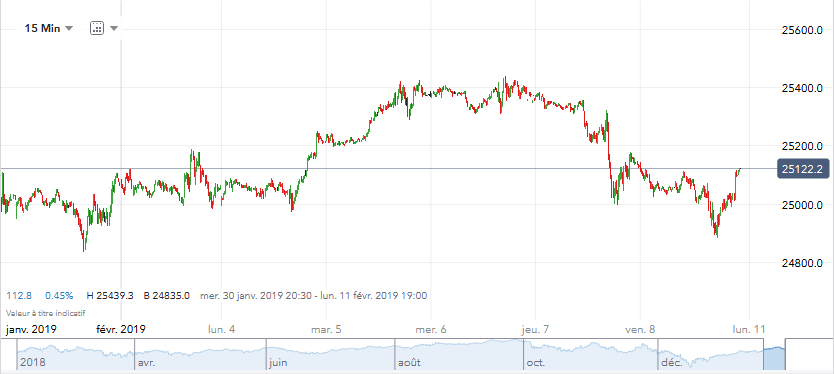Click the H 25439.3 high value
834x374 pixels.
tap(110, 295)
